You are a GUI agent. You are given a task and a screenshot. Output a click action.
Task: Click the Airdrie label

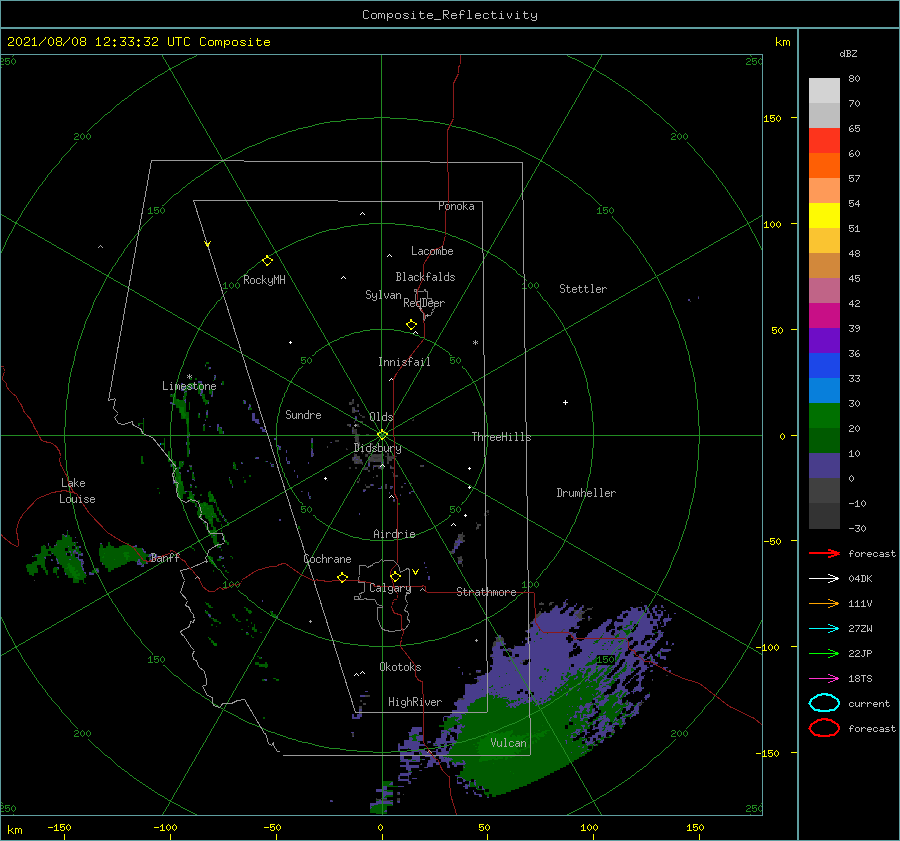[x=394, y=534]
